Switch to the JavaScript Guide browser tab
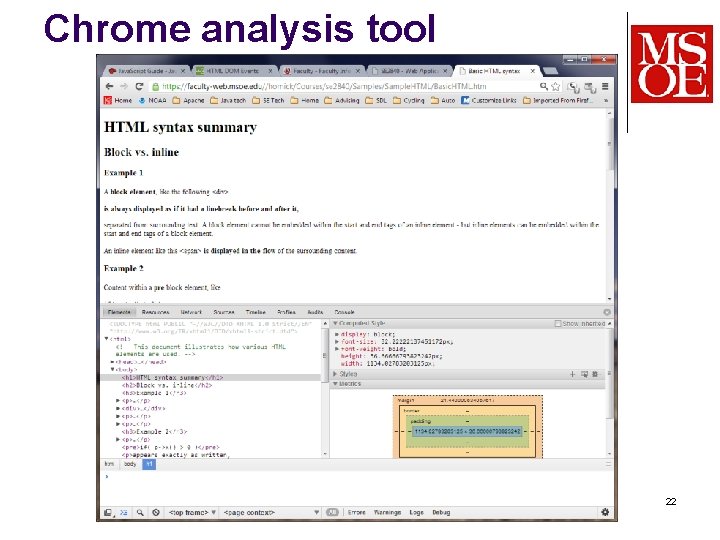This screenshot has width=720, height=540. tap(145, 71)
